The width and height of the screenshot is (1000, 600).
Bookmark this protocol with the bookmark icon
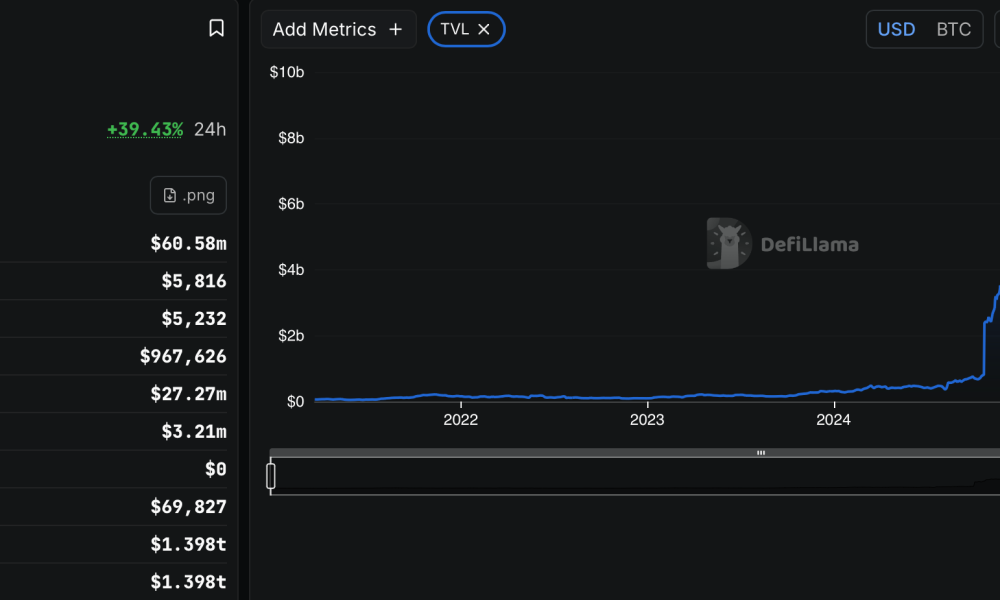tap(216, 28)
